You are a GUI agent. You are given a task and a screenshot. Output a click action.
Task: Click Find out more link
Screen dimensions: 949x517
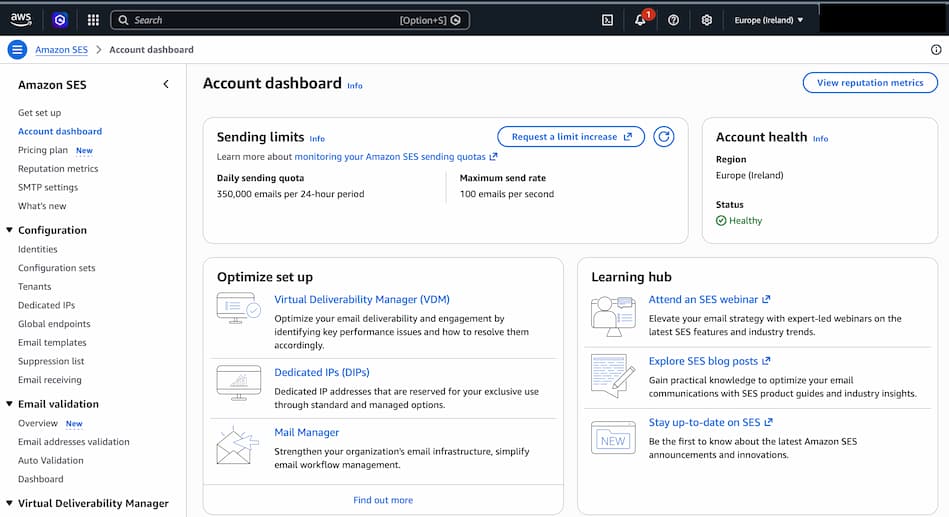coord(383,500)
